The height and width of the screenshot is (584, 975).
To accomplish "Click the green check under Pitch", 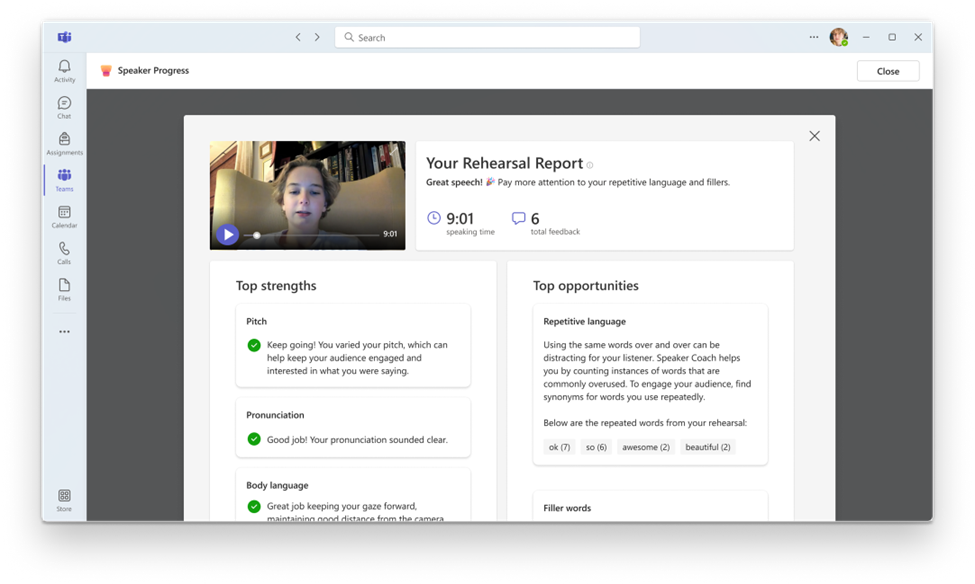I will (254, 345).
